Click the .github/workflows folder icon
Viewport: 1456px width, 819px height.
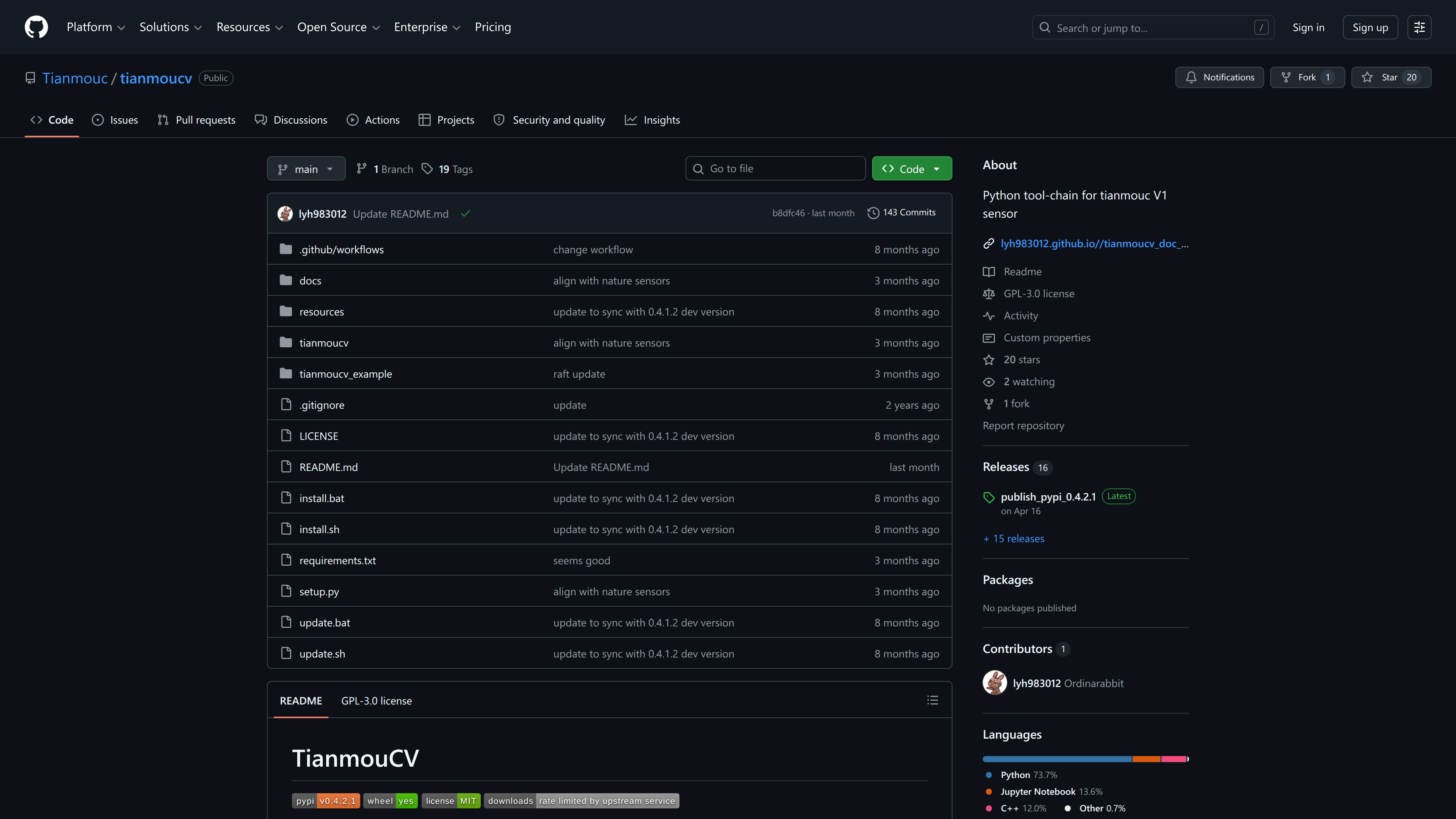[286, 249]
